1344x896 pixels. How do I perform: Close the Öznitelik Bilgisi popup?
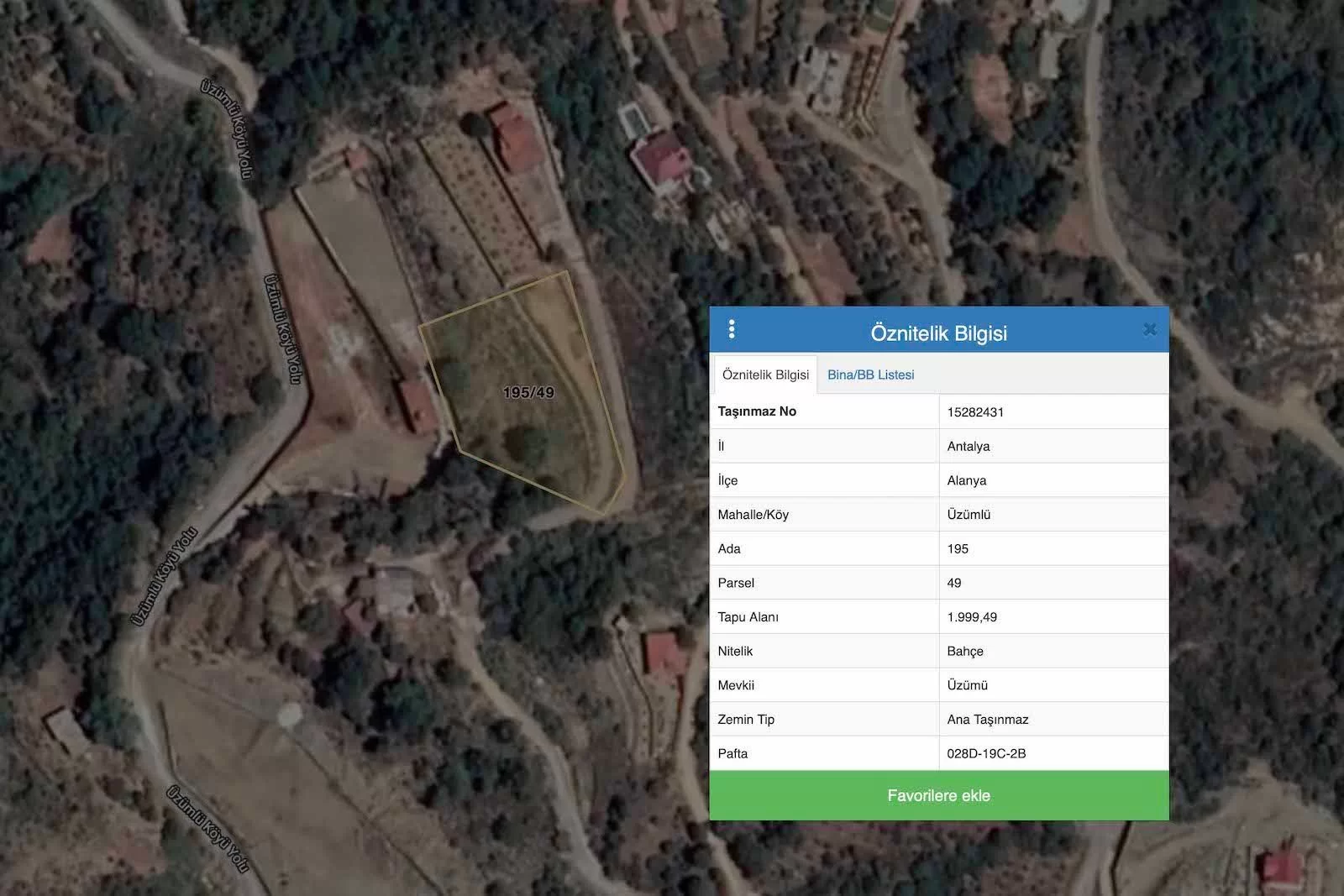coord(1150,330)
